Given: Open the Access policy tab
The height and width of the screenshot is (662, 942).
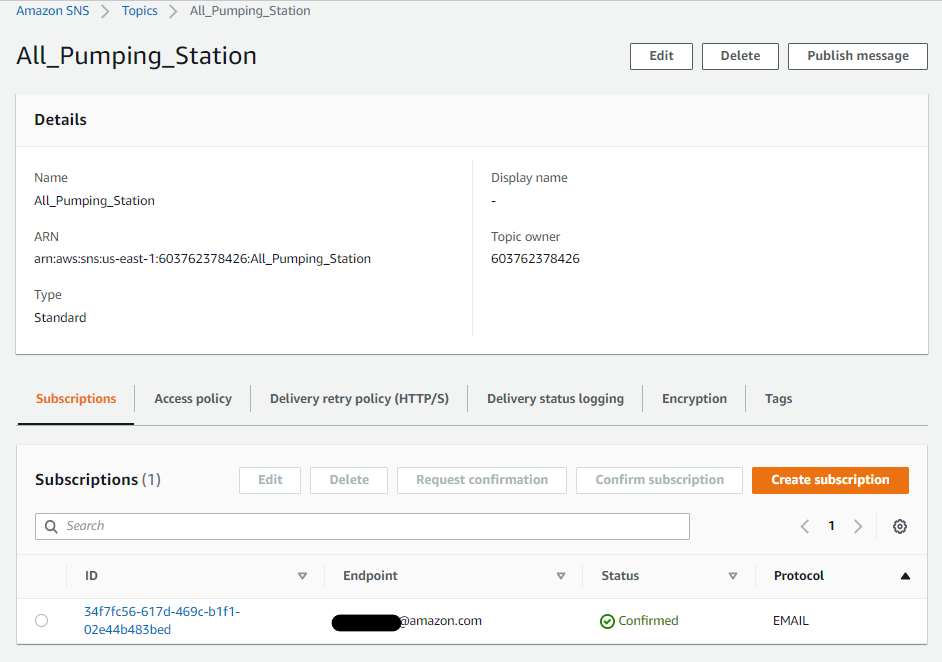Looking at the screenshot, I should [x=193, y=398].
